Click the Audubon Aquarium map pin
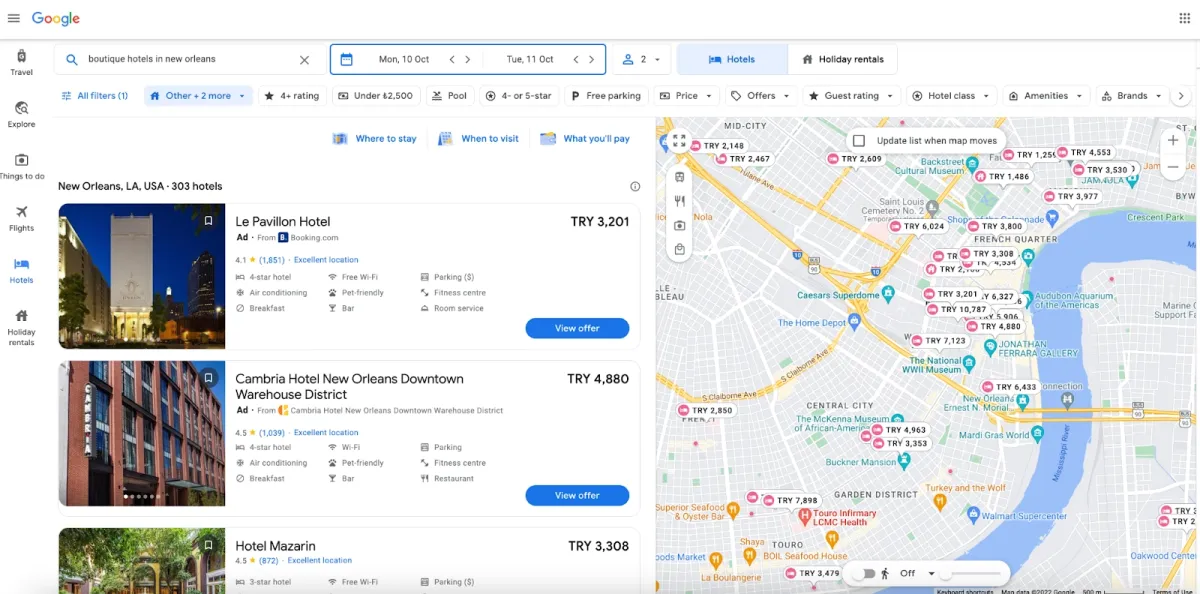Screen dimensions: 1200x594 click(x=1026, y=297)
